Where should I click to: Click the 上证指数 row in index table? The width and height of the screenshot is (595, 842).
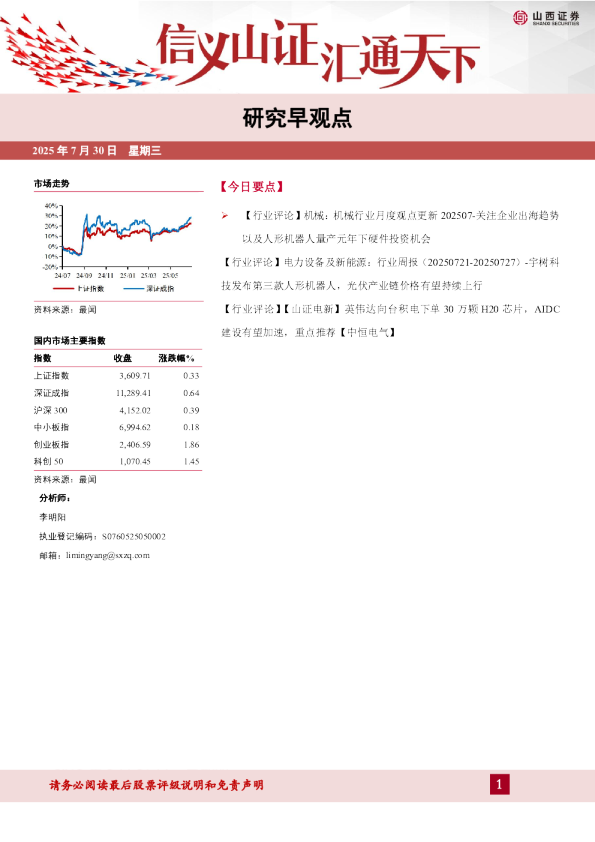pos(117,375)
